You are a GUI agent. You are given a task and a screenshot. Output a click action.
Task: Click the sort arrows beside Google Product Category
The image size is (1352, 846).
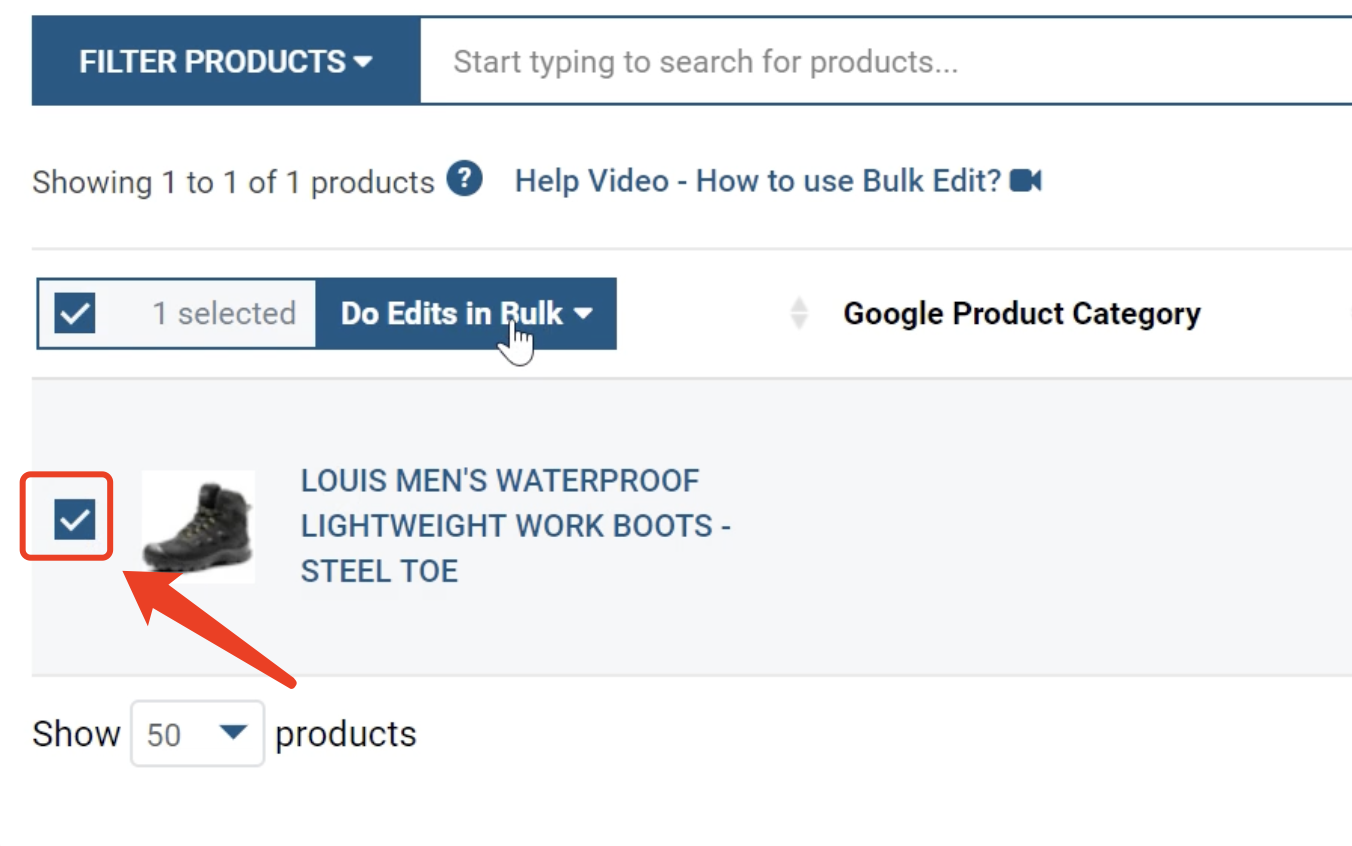[x=798, y=314]
